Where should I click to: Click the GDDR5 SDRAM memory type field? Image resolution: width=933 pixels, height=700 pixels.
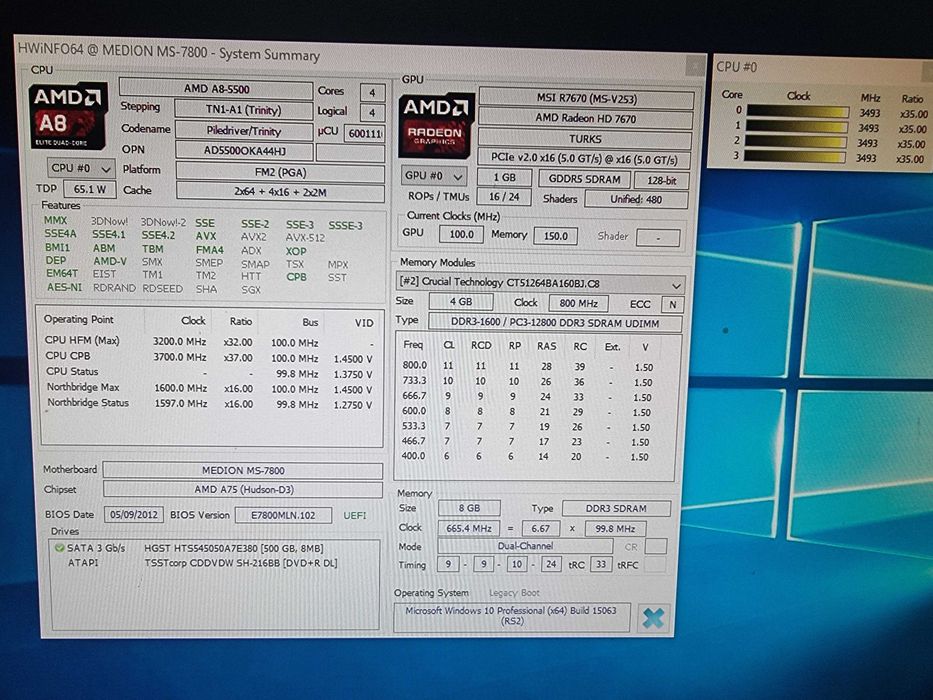[x=584, y=179]
